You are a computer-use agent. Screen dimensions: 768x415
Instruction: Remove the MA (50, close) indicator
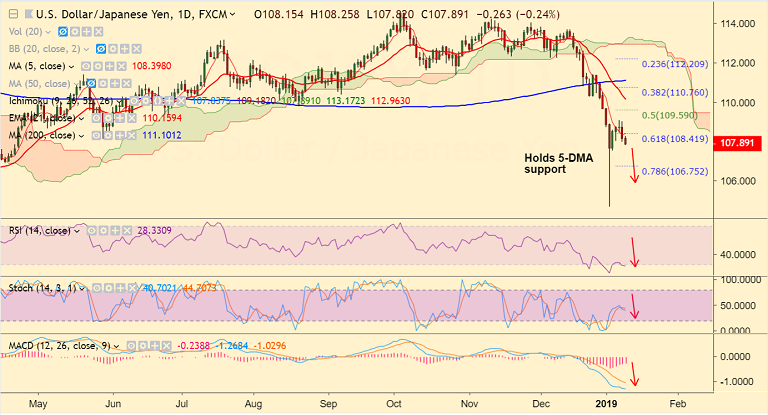(126, 84)
